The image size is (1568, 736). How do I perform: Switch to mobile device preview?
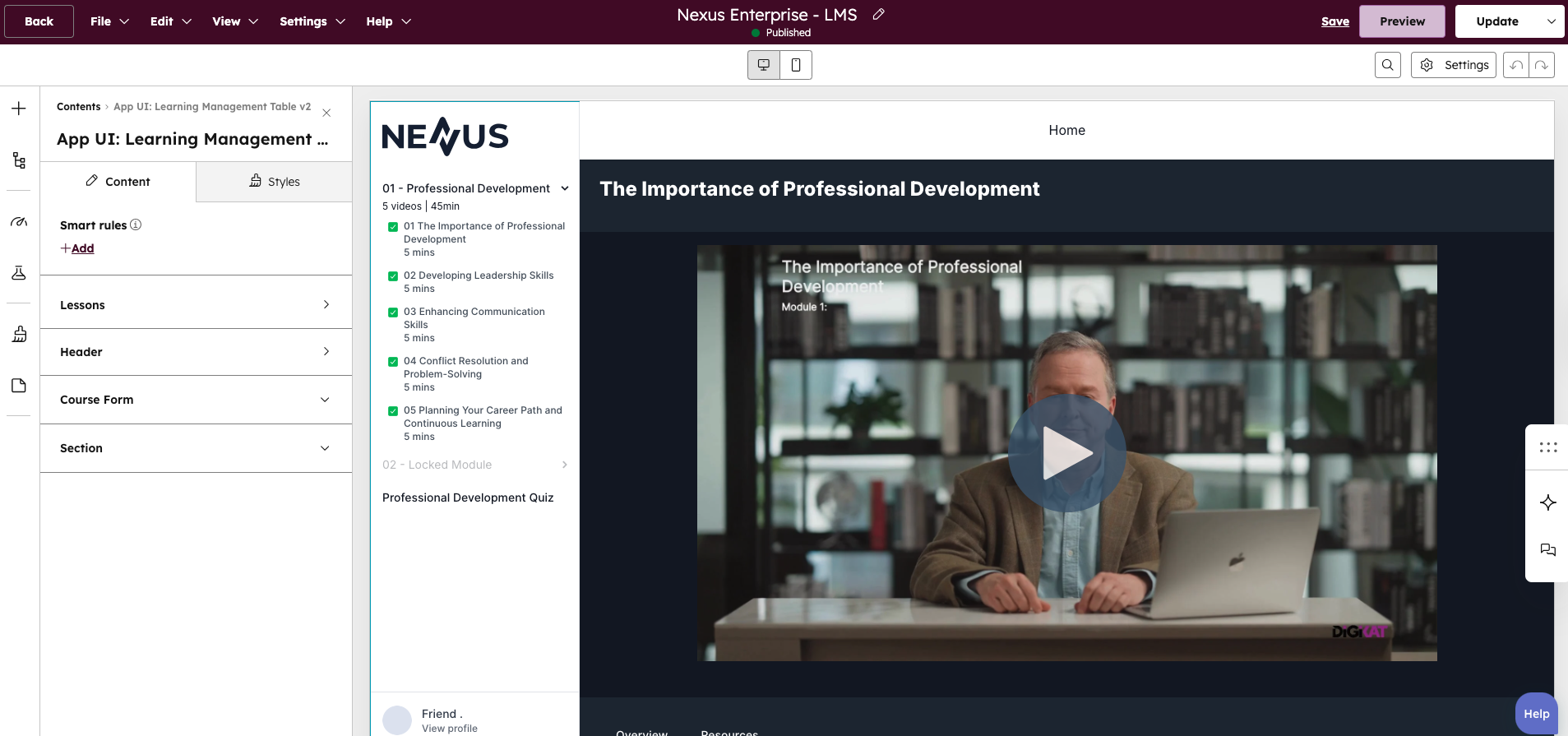point(795,65)
